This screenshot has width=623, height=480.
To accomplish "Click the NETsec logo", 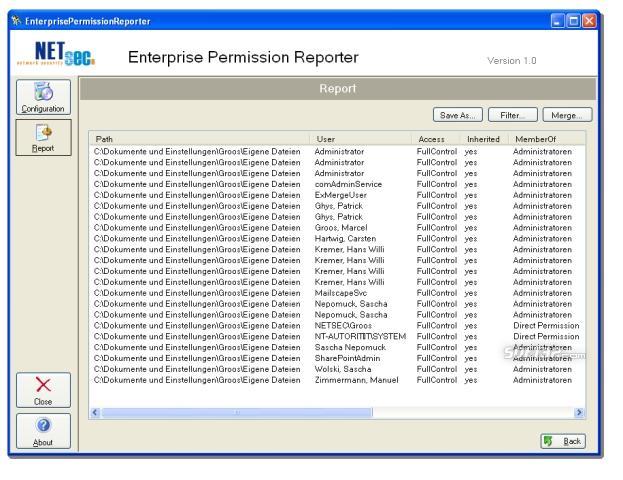I will (56, 54).
